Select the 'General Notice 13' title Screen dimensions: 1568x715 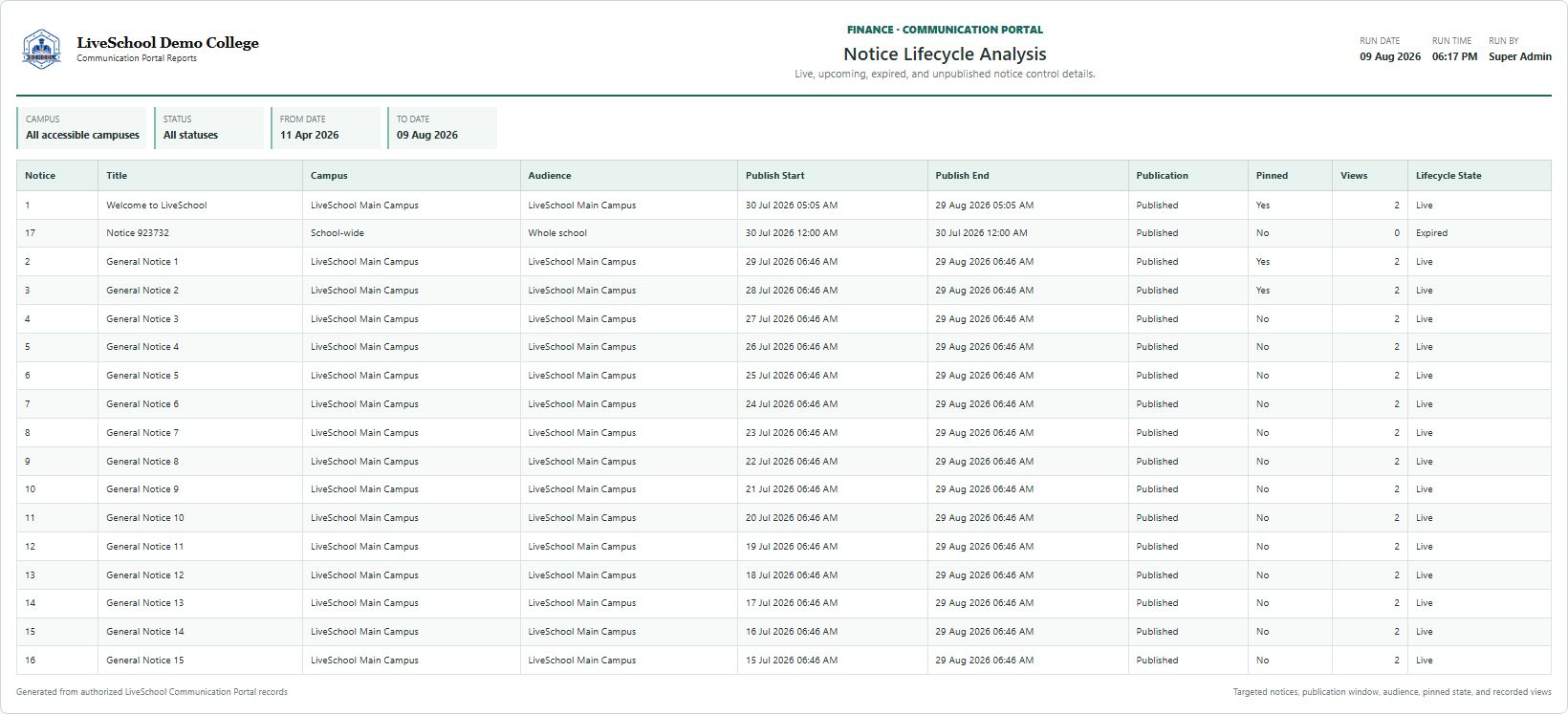pos(145,603)
